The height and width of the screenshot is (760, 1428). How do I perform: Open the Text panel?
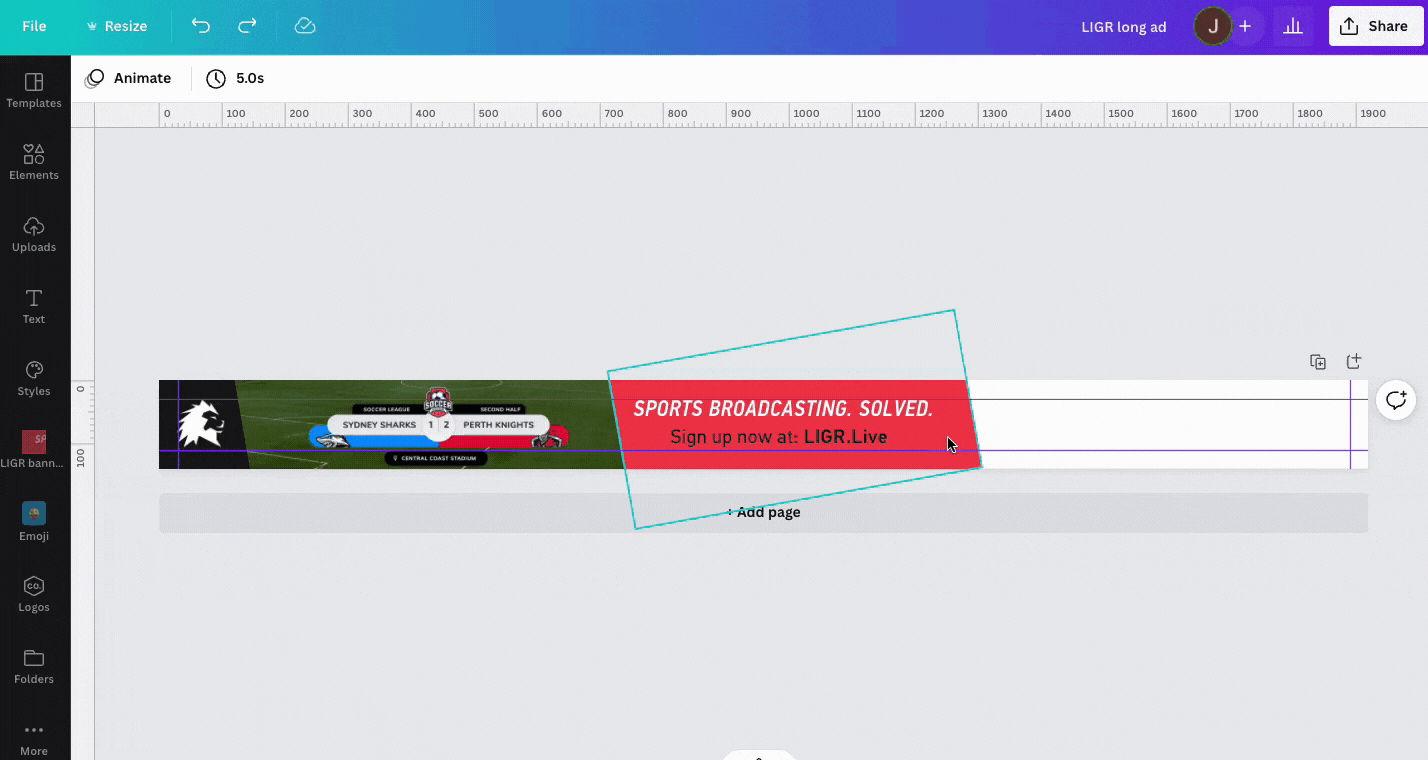[x=34, y=305]
